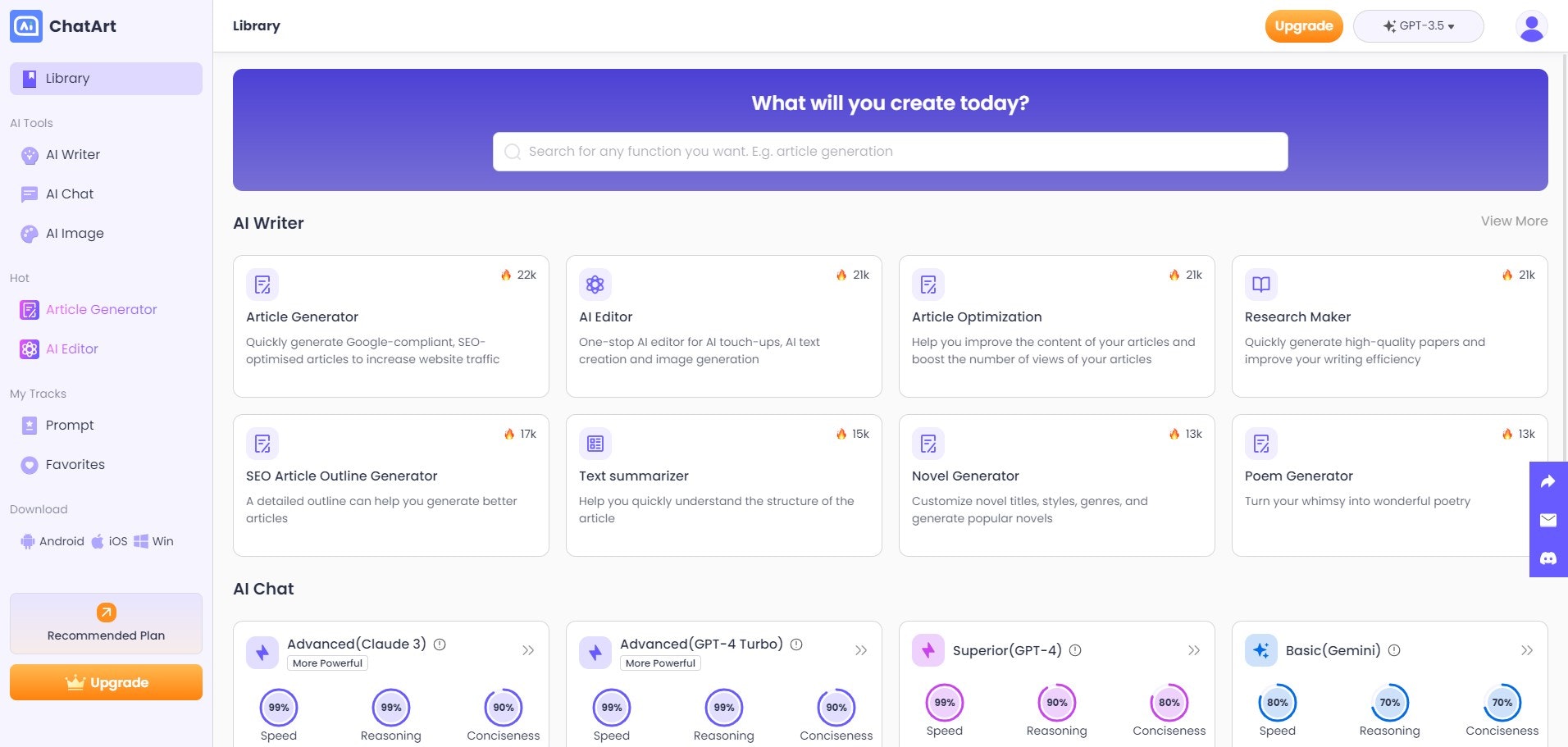
Task: Click info icon next to Advanced(Claude 3)
Action: (440, 645)
